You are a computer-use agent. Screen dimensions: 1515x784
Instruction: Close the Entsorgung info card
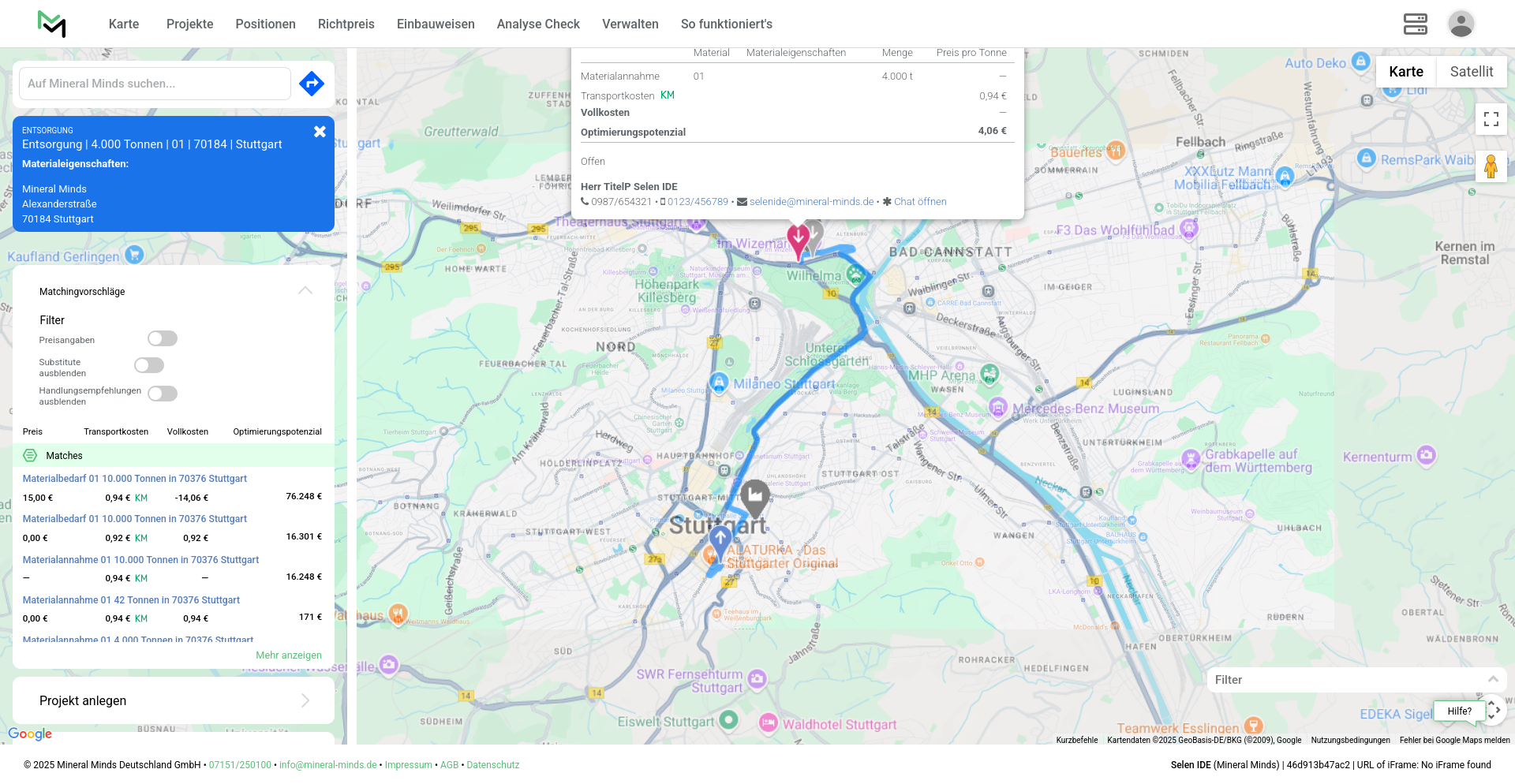[320, 132]
